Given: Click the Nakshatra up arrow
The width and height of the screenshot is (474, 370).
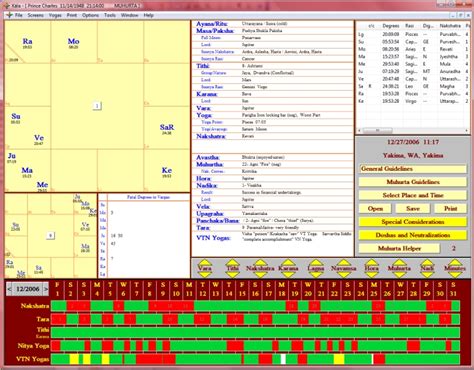Looking at the screenshot, I should point(260,262).
